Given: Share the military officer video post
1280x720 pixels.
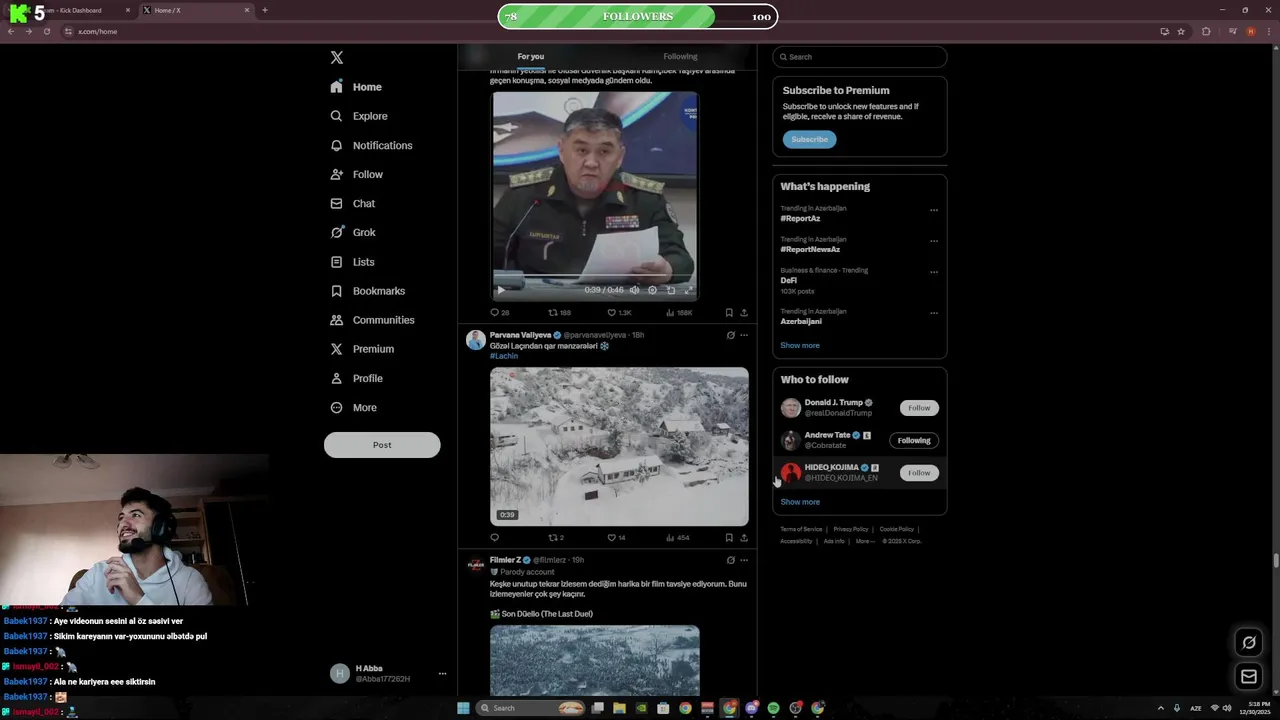Looking at the screenshot, I should tap(744, 313).
